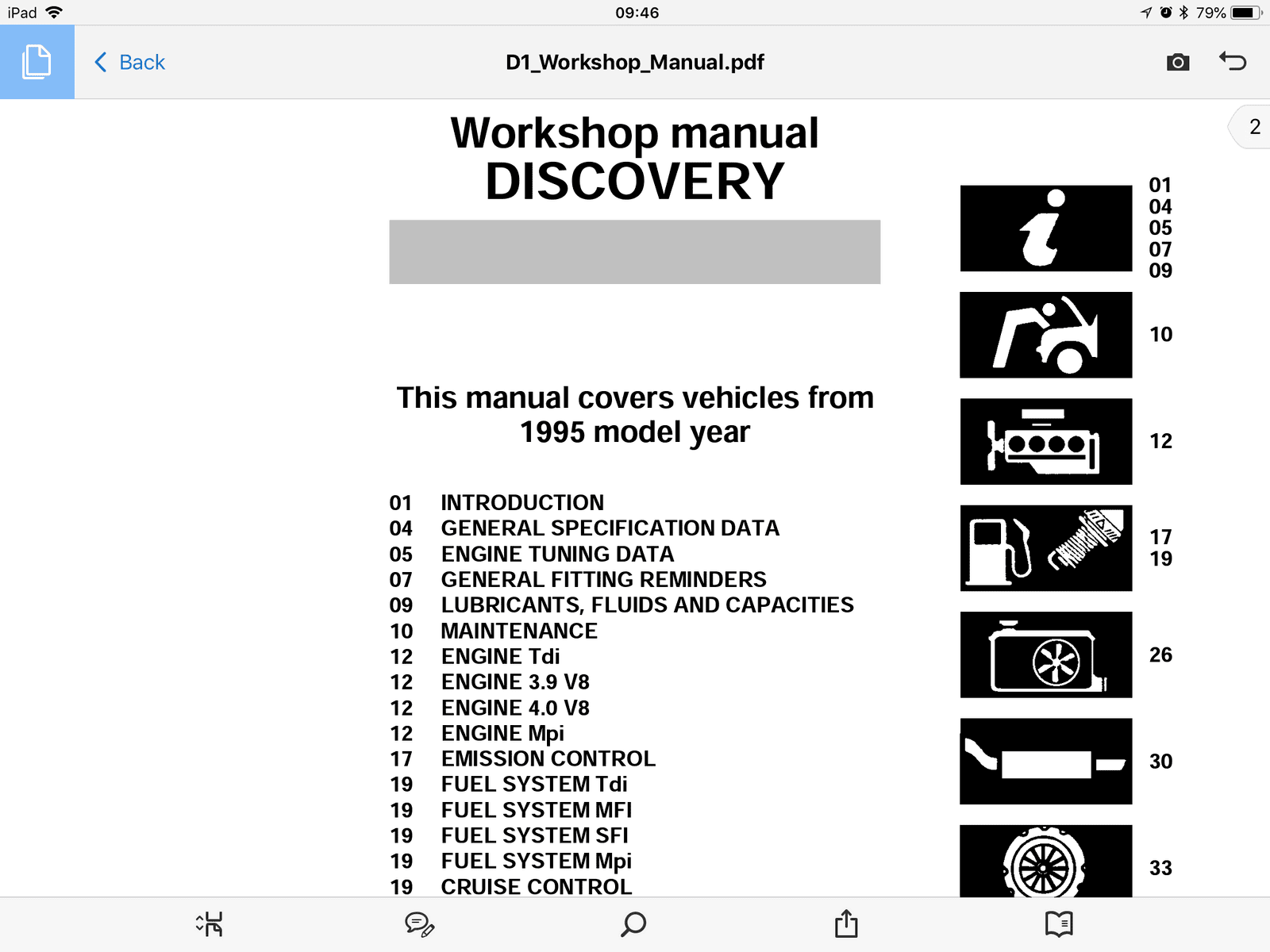Select the FUEL SYSTEM Tdi entry

533,785
